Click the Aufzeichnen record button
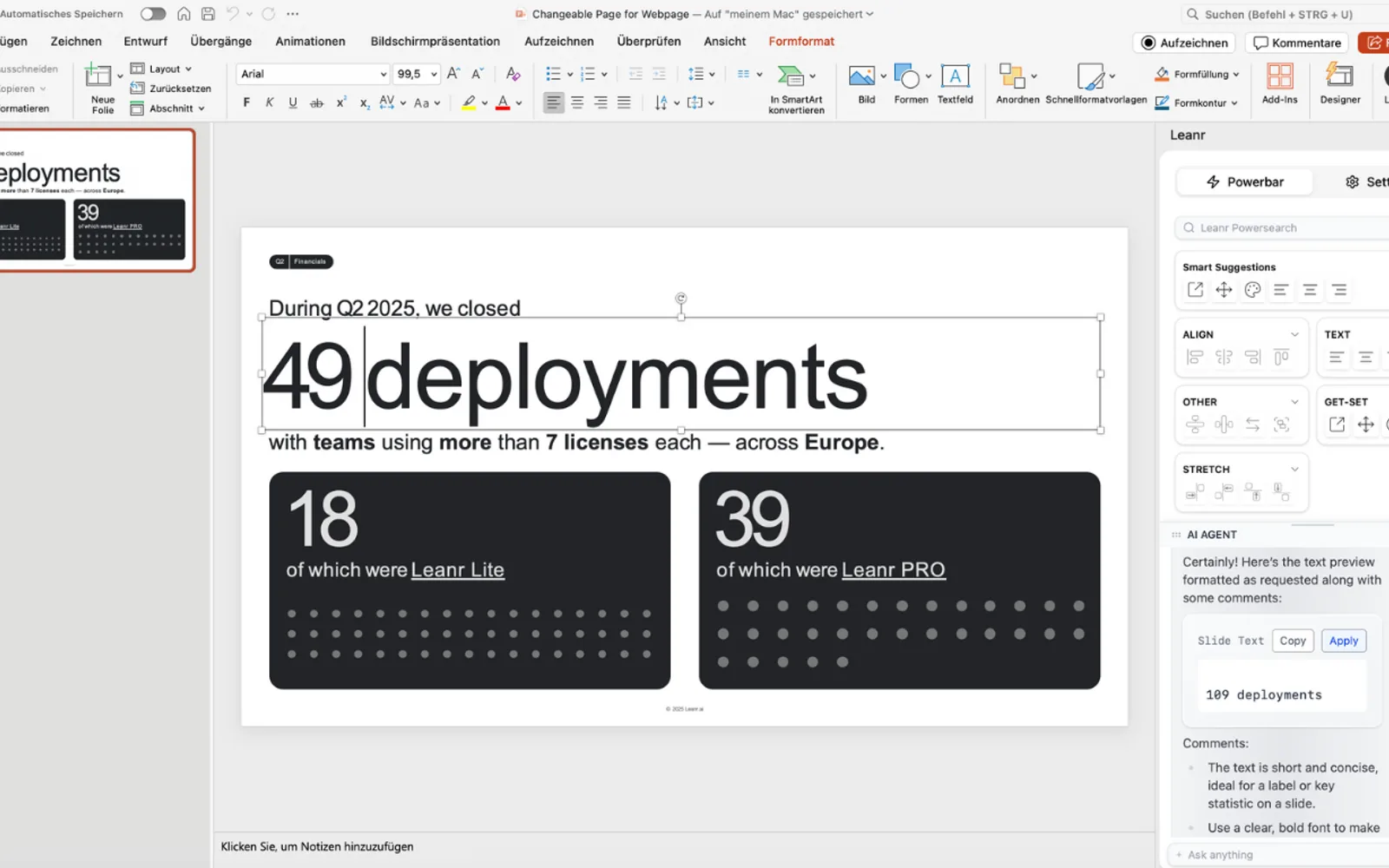1389x868 pixels. coord(1184,43)
